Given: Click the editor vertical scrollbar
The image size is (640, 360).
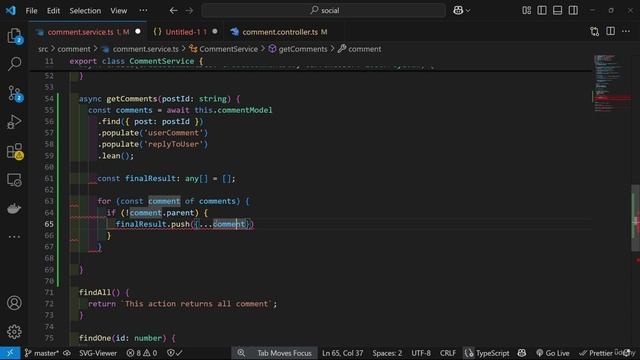Looking at the screenshot, I should [x=636, y=218].
